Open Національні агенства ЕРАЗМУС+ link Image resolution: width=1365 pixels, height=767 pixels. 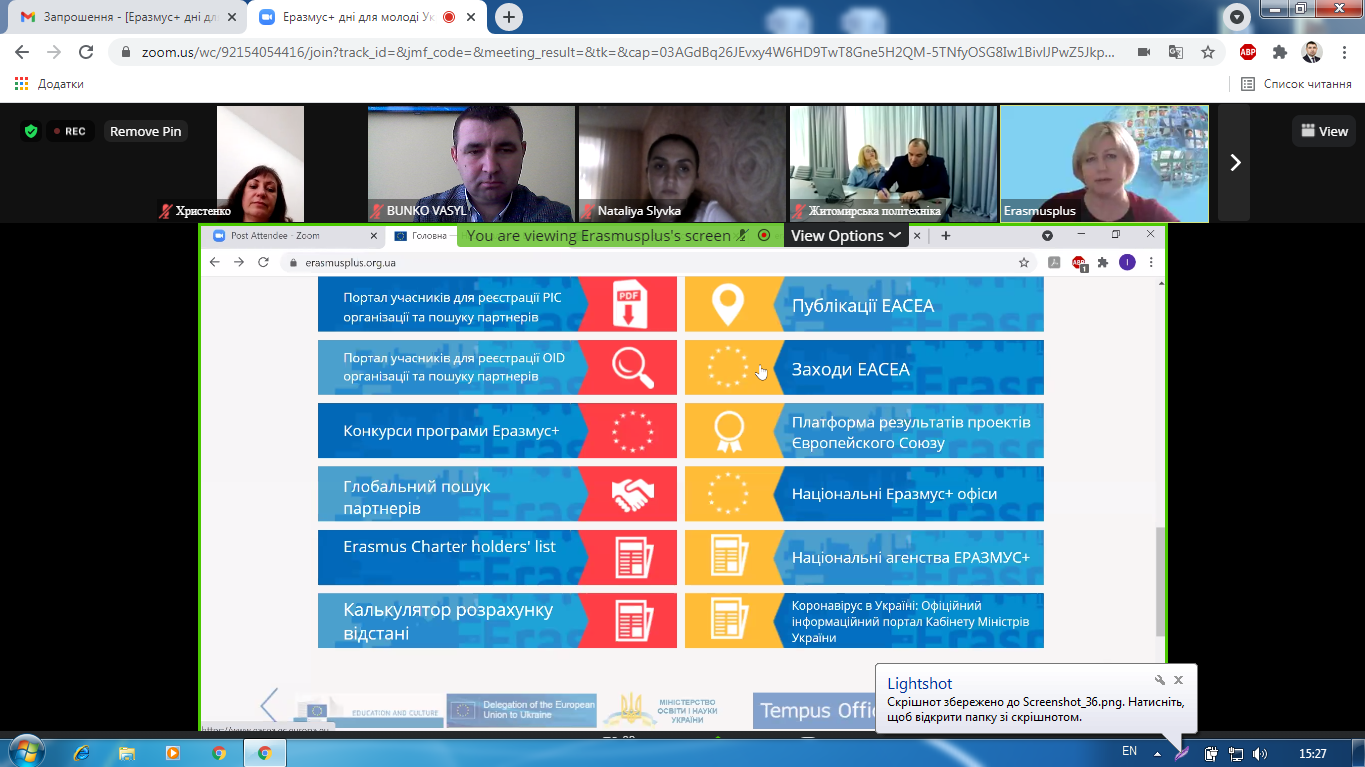864,557
